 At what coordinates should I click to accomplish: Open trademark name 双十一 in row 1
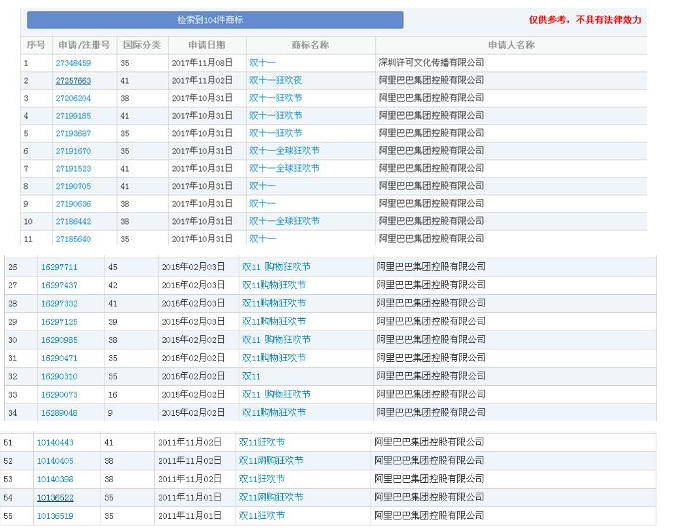pyautogui.click(x=262, y=63)
